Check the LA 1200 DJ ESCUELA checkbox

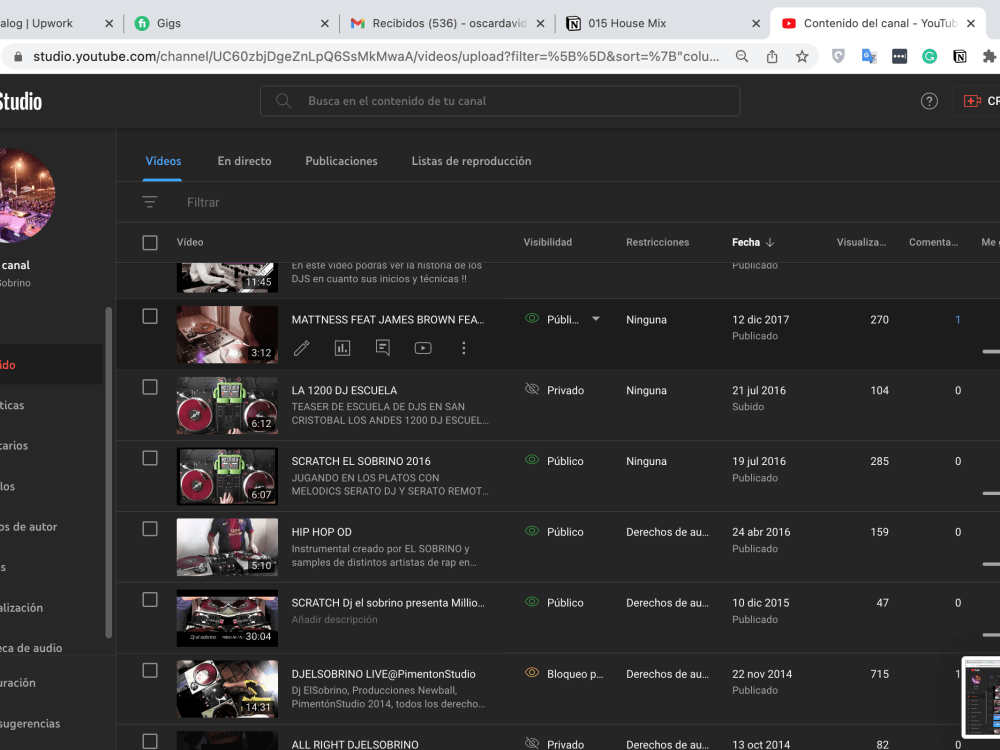(x=150, y=387)
